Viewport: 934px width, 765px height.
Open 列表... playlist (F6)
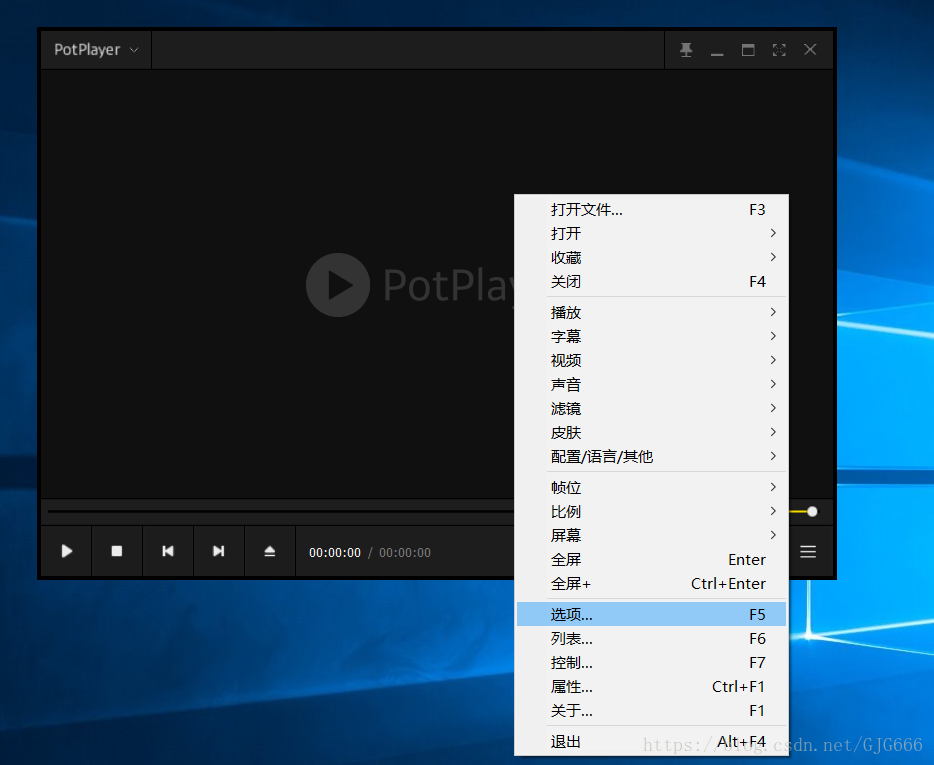click(652, 639)
